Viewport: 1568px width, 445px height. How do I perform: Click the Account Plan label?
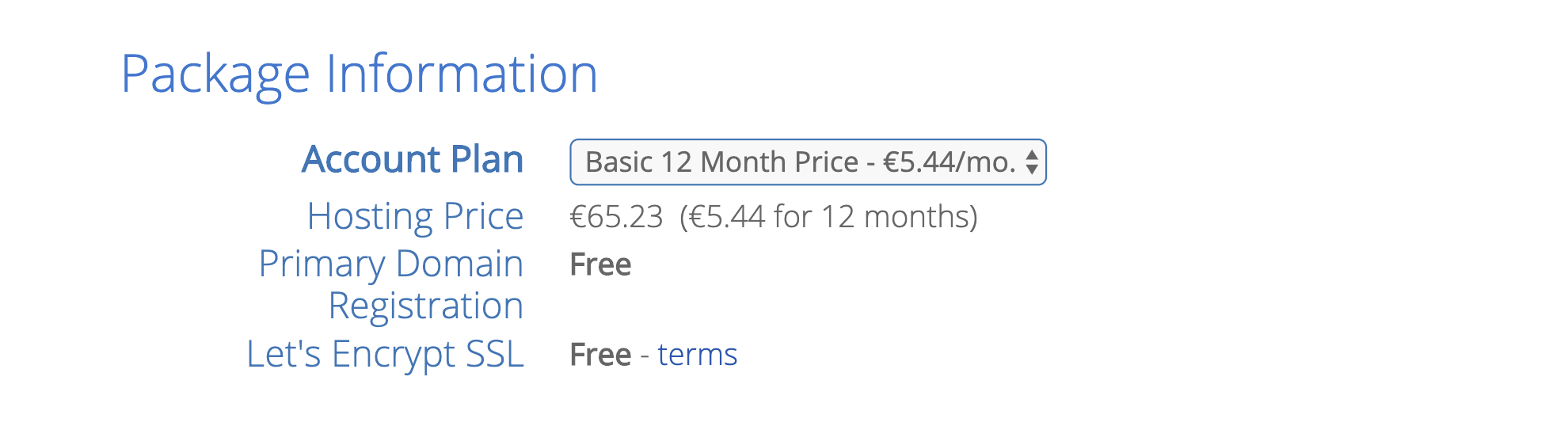click(x=413, y=160)
